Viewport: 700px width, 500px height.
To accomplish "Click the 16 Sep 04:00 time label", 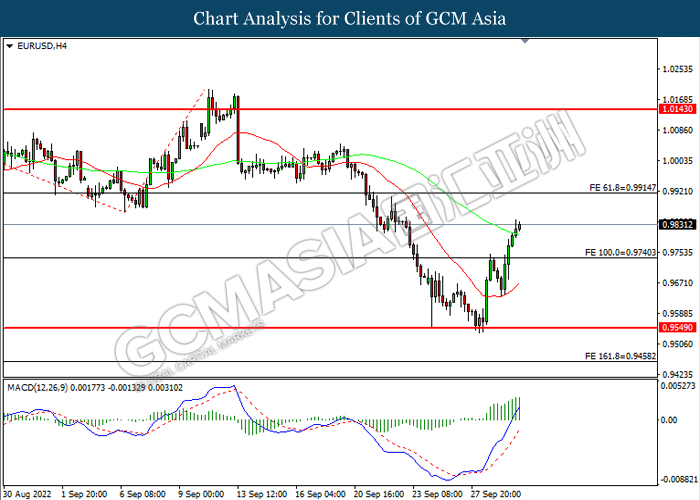I will 321,494.
